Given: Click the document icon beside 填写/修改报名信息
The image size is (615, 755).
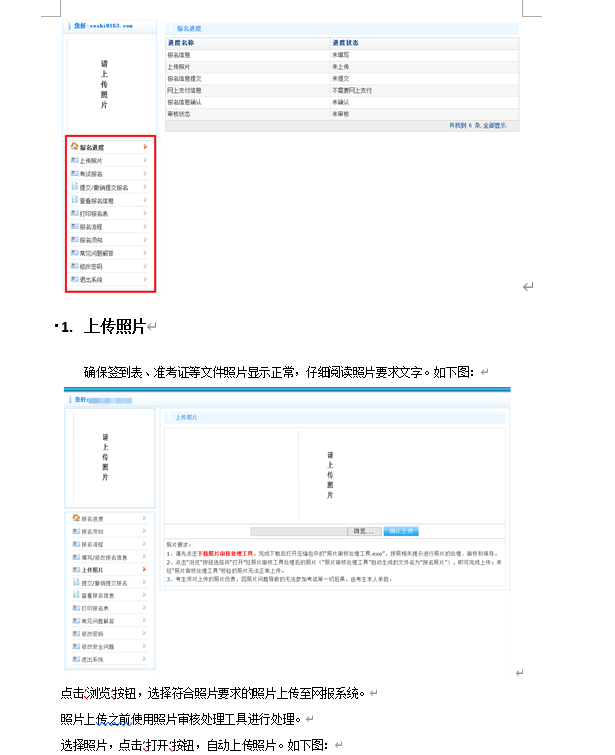Looking at the screenshot, I should click(76, 557).
